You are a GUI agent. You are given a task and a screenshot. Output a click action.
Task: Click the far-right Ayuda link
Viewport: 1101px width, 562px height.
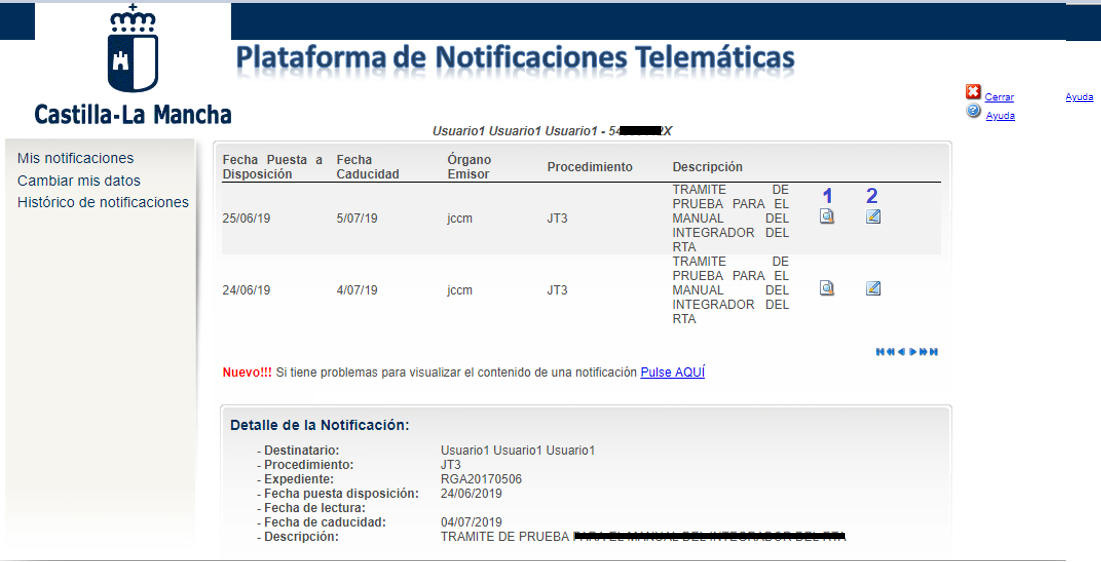pyautogui.click(x=1079, y=97)
